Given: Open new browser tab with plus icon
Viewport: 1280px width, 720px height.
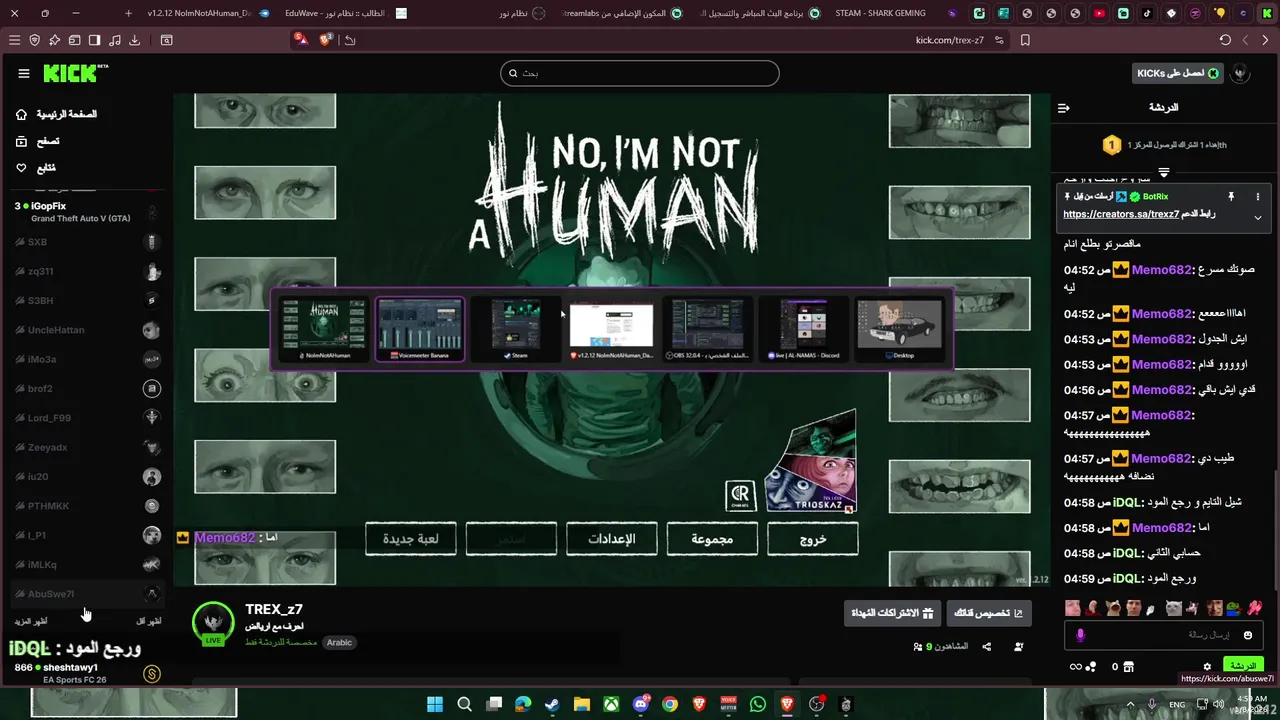Looking at the screenshot, I should tap(128, 13).
